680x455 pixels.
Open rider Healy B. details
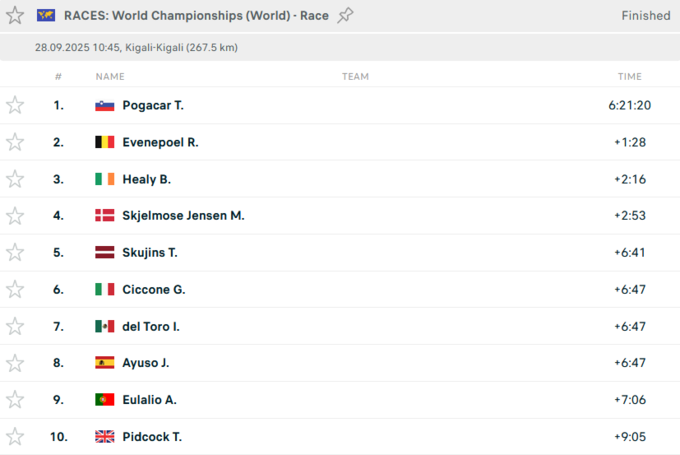[147, 179]
